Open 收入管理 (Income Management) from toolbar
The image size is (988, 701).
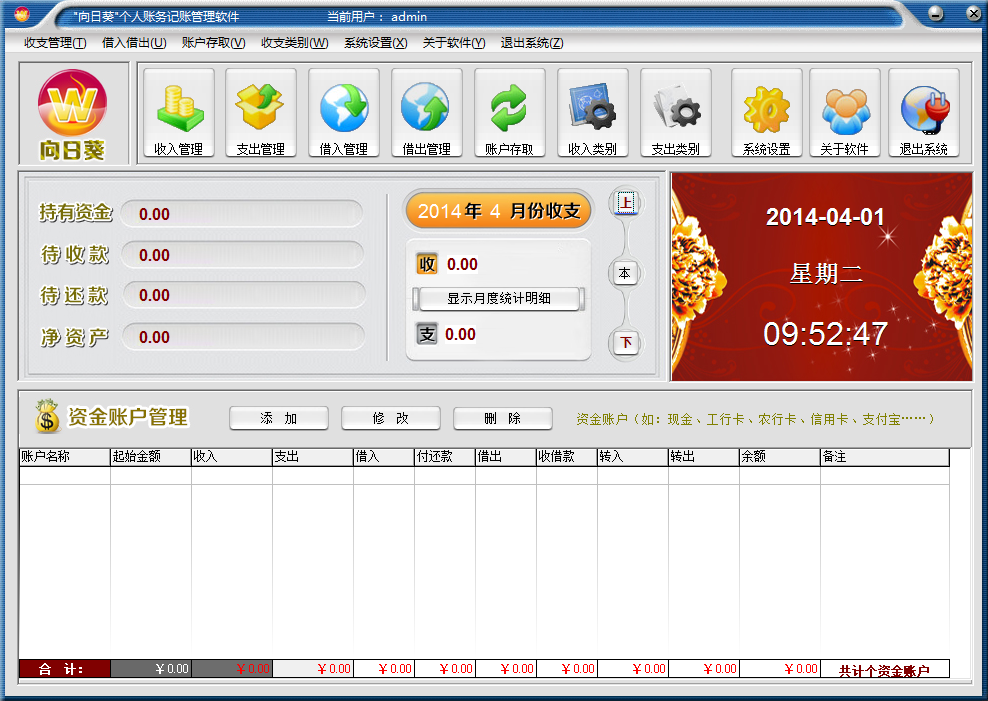tap(180, 112)
